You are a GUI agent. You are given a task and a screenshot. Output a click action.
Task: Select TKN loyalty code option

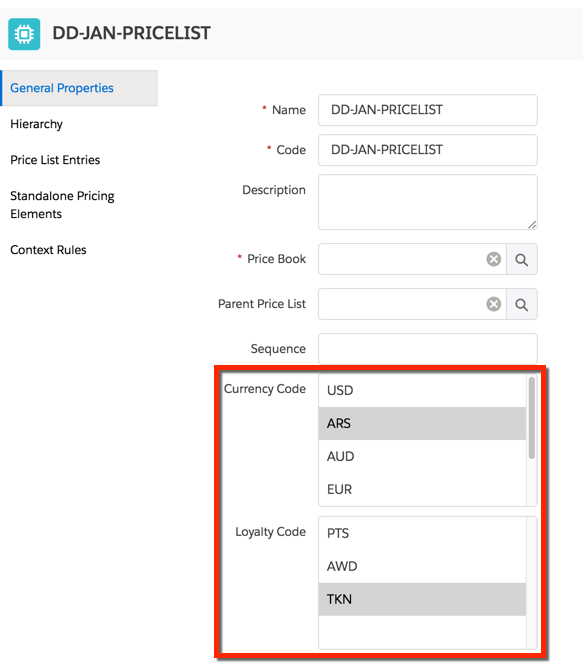click(422, 599)
